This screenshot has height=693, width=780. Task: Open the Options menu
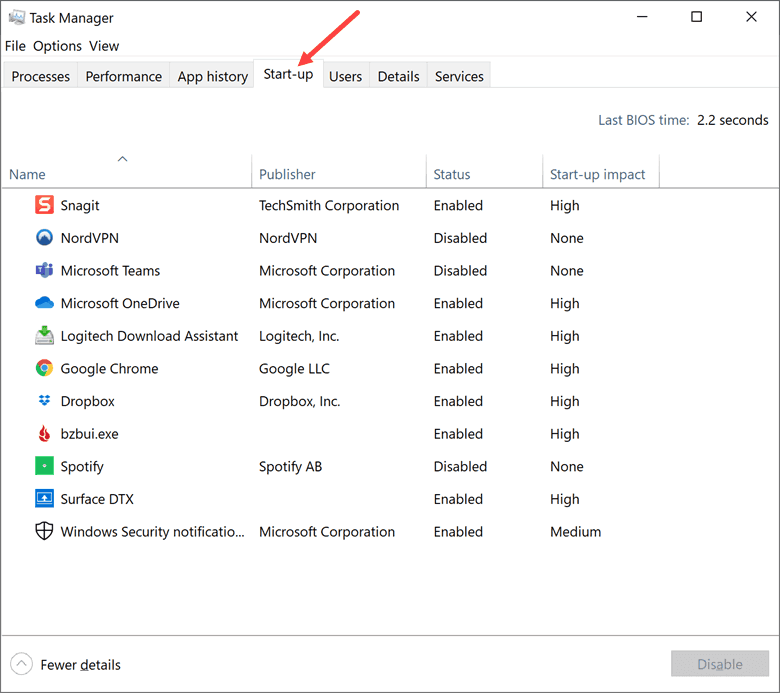tap(57, 46)
